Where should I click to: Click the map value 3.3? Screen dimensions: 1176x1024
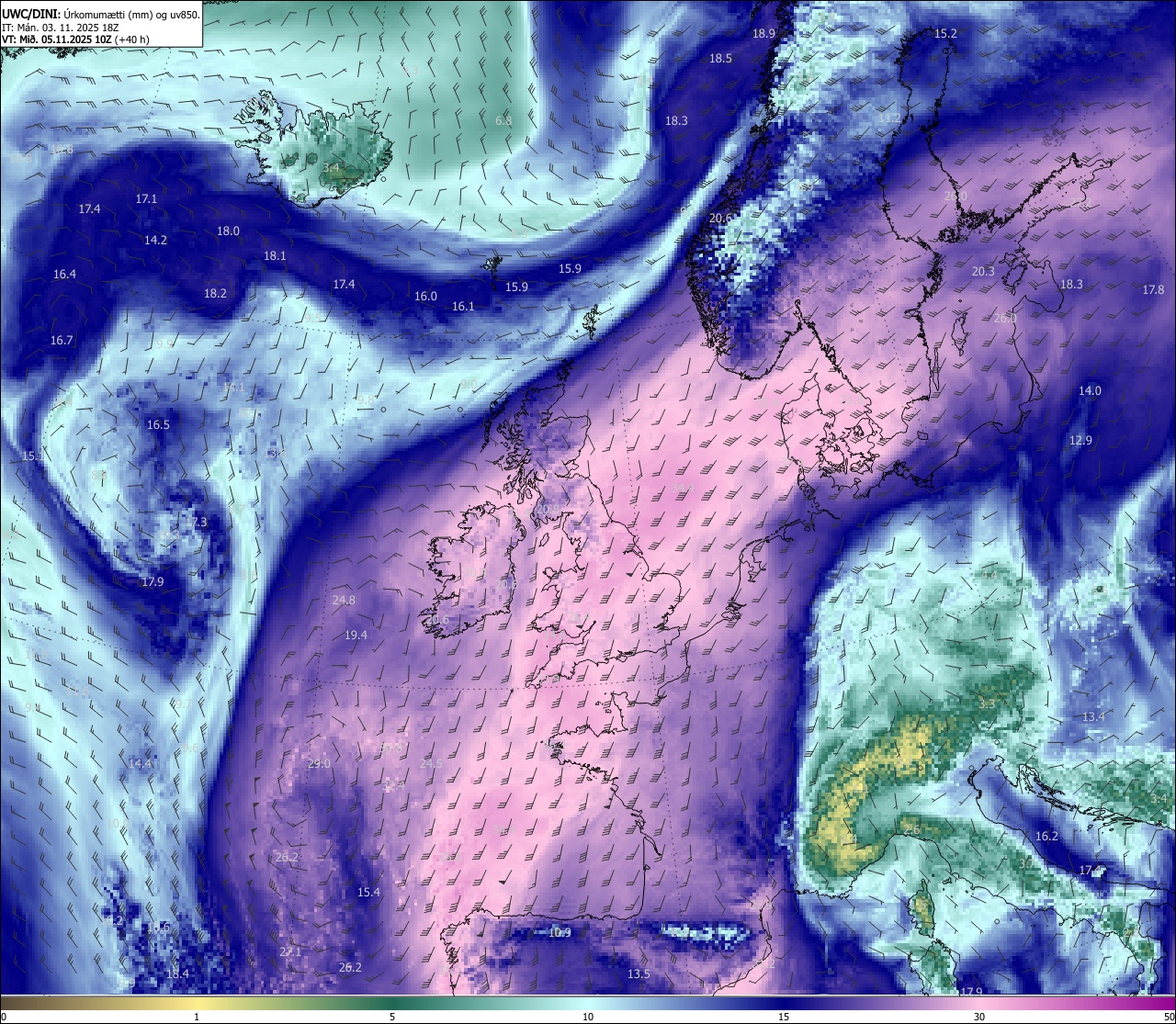click(987, 703)
